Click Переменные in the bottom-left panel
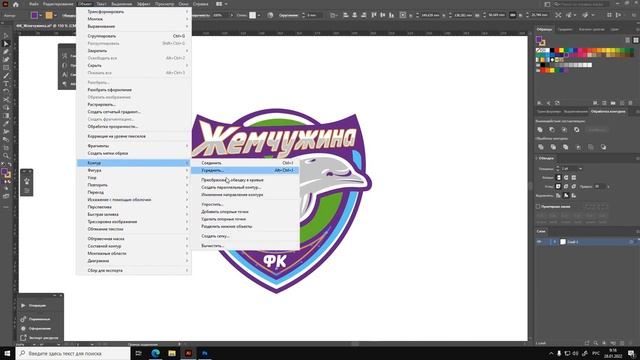640x360 pixels. (40, 319)
